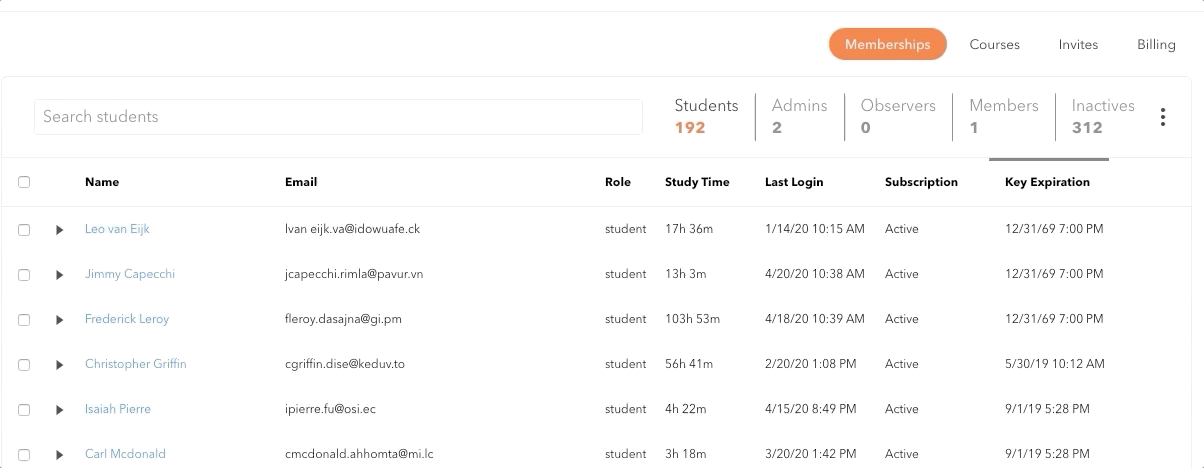Open the Invites tab
This screenshot has height=468, width=1204.
(x=1078, y=44)
